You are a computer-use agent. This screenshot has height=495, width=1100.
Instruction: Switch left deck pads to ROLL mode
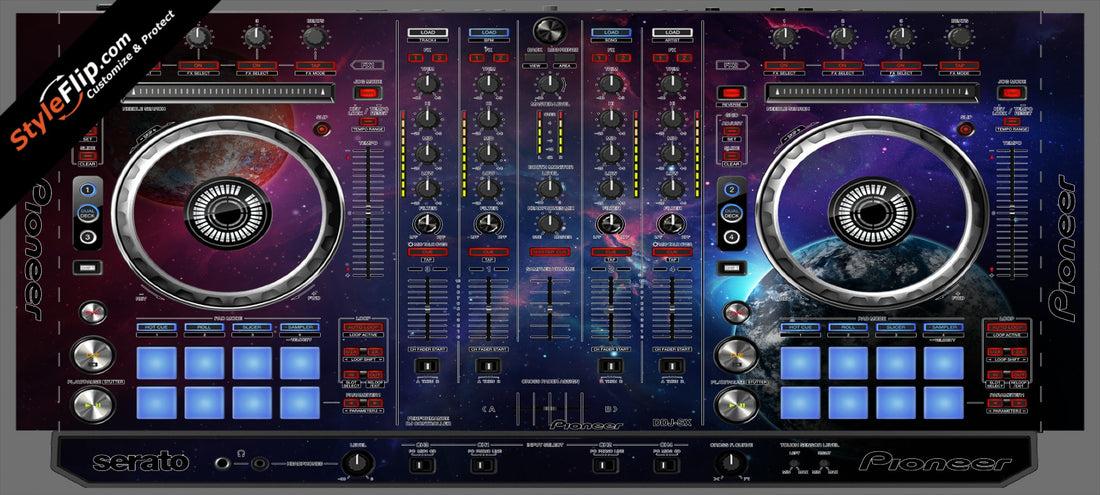pyautogui.click(x=204, y=327)
